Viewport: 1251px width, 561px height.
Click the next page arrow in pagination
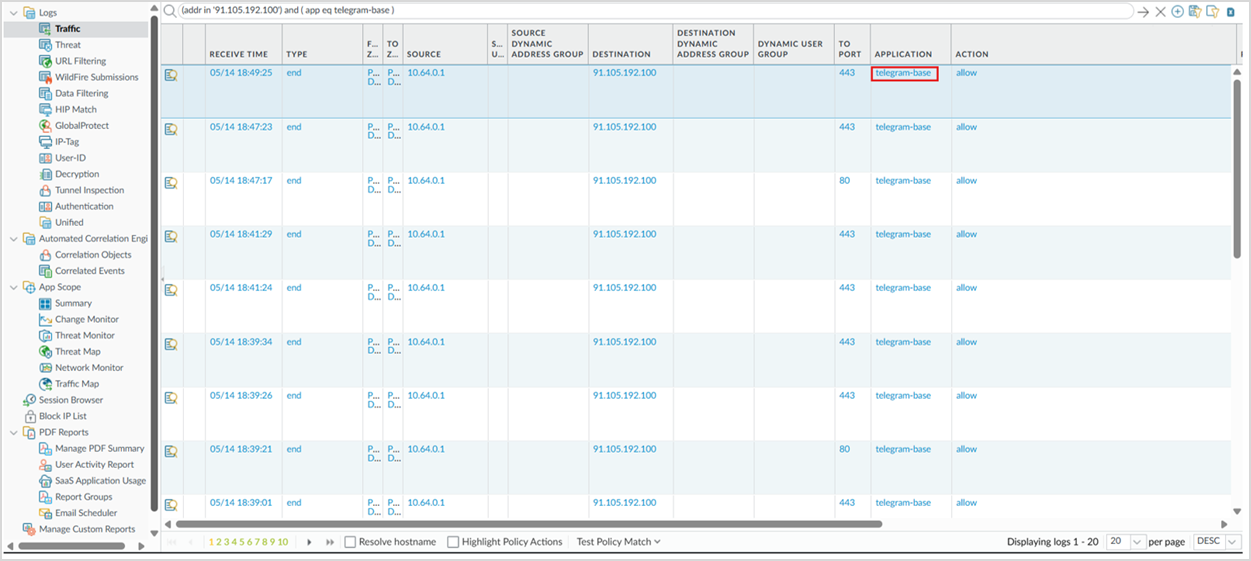[309, 542]
